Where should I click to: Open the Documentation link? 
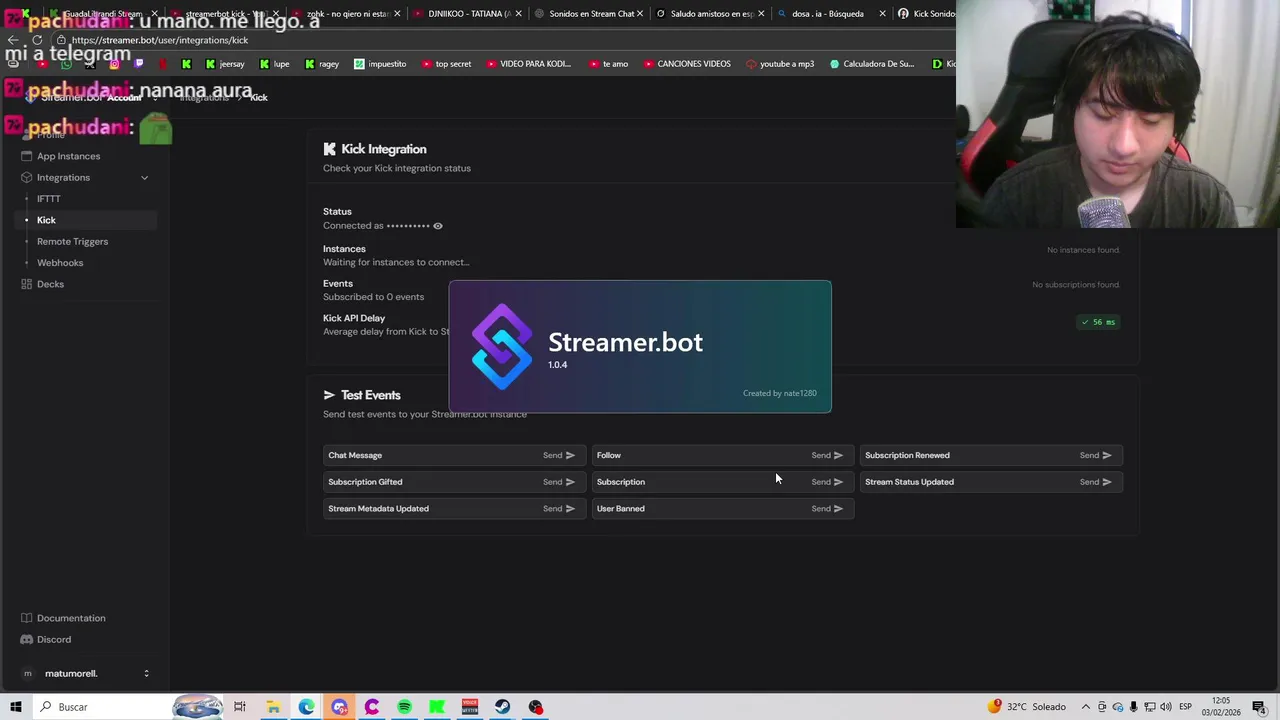pyautogui.click(x=70, y=618)
